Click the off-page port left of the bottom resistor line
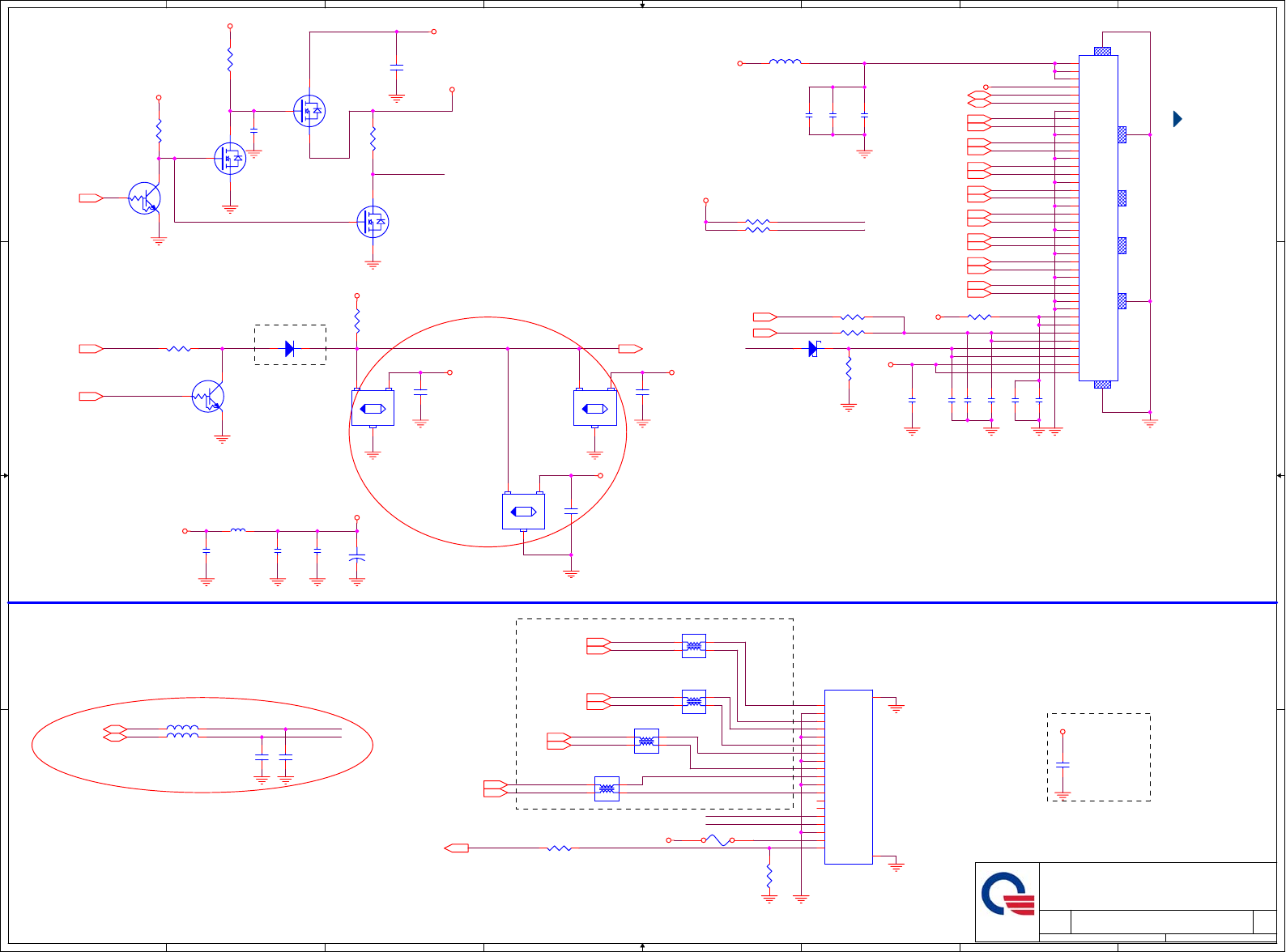The image size is (1286, 952). click(x=457, y=848)
